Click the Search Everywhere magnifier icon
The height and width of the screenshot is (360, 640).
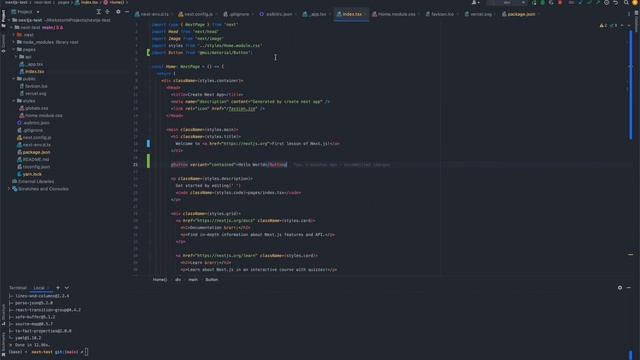[626, 2]
